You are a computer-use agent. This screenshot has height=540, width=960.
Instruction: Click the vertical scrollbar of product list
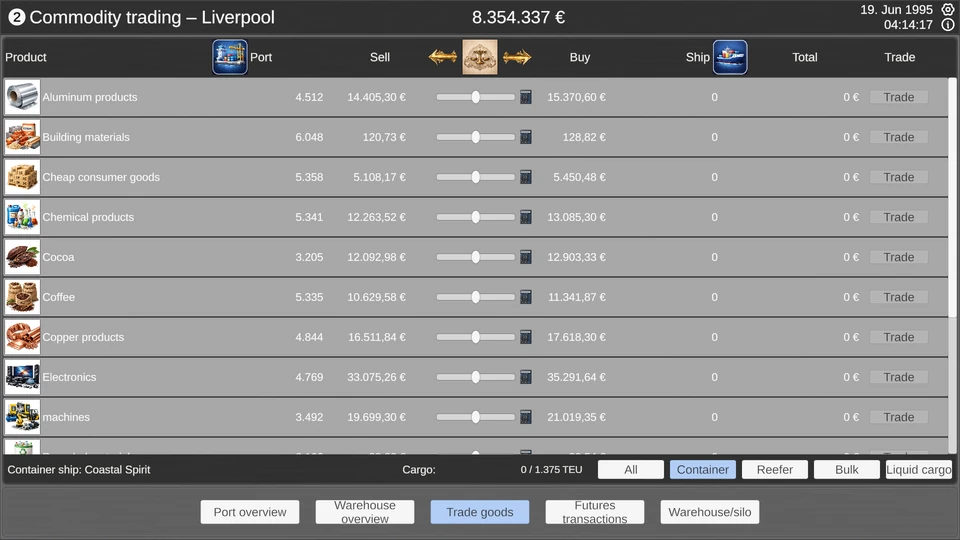click(952, 199)
